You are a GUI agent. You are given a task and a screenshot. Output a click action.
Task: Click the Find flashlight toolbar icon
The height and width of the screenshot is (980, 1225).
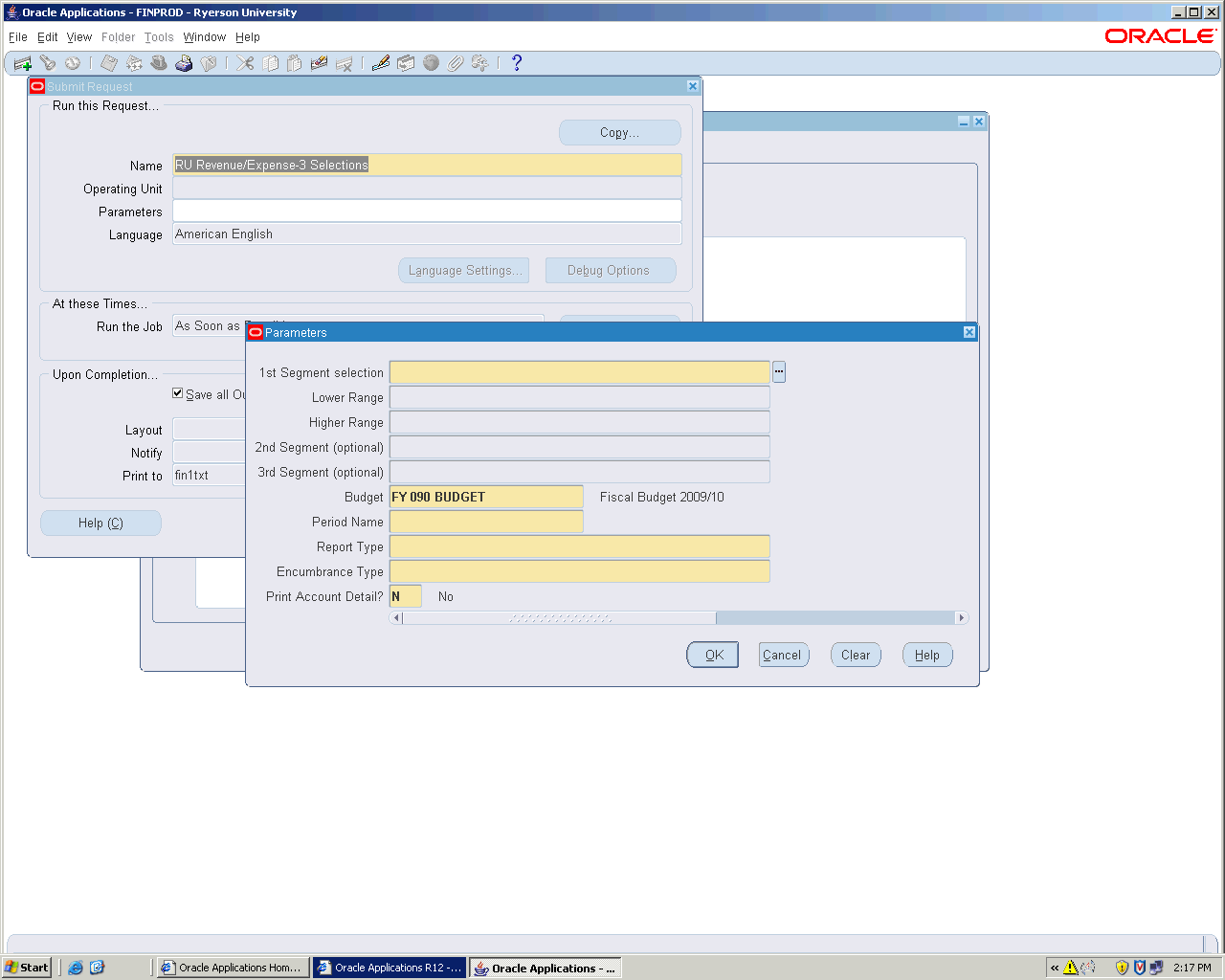click(48, 63)
